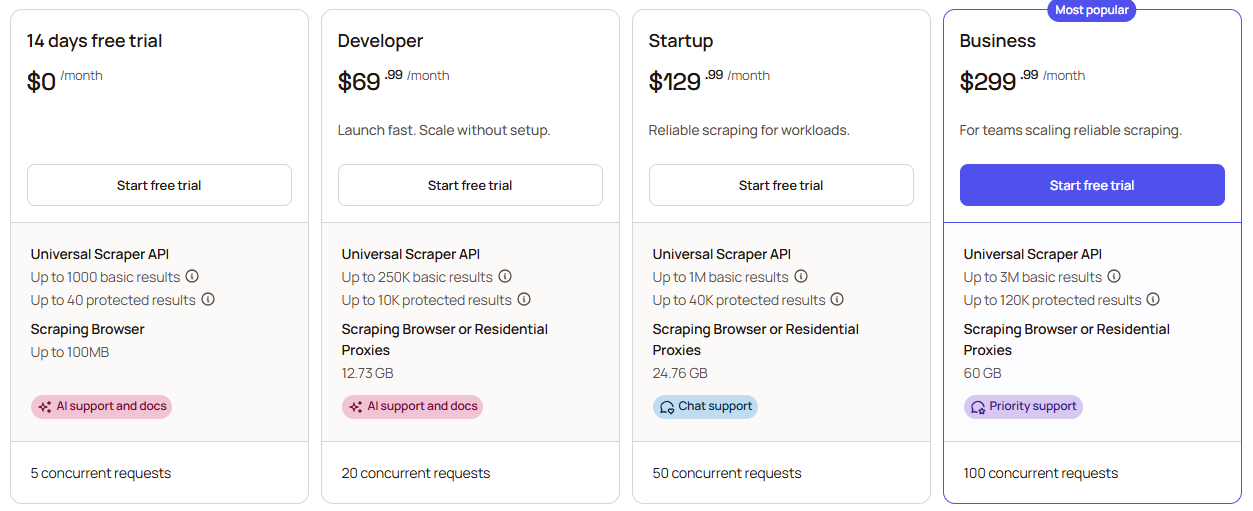Click info icon beside 120K protected results
Image resolution: width=1253 pixels, height=511 pixels.
point(1153,300)
